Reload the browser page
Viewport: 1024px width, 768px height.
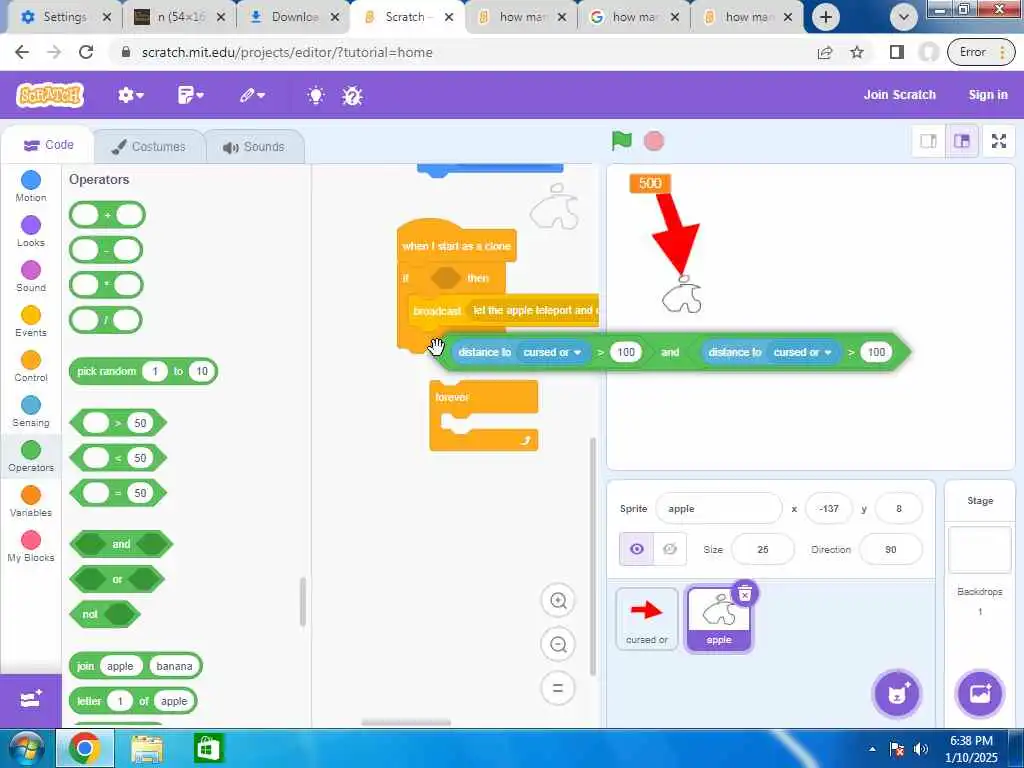[x=86, y=52]
